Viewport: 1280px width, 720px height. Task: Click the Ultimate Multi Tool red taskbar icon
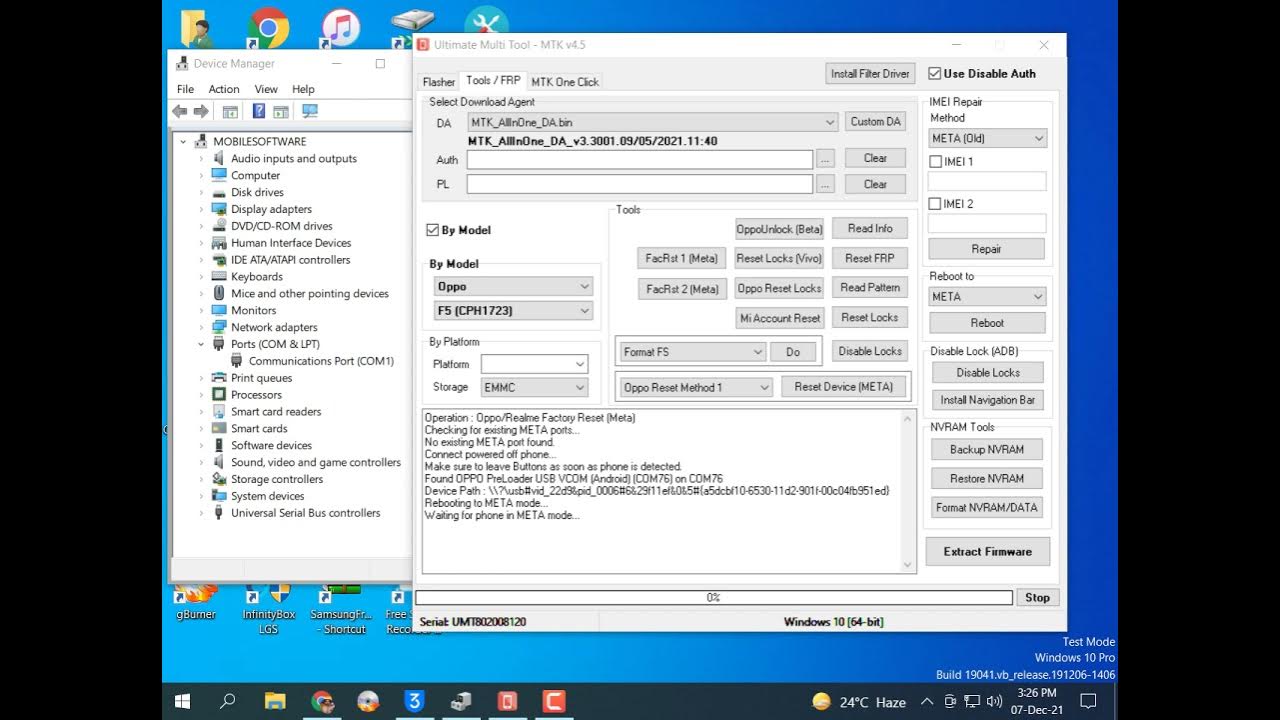coord(507,701)
